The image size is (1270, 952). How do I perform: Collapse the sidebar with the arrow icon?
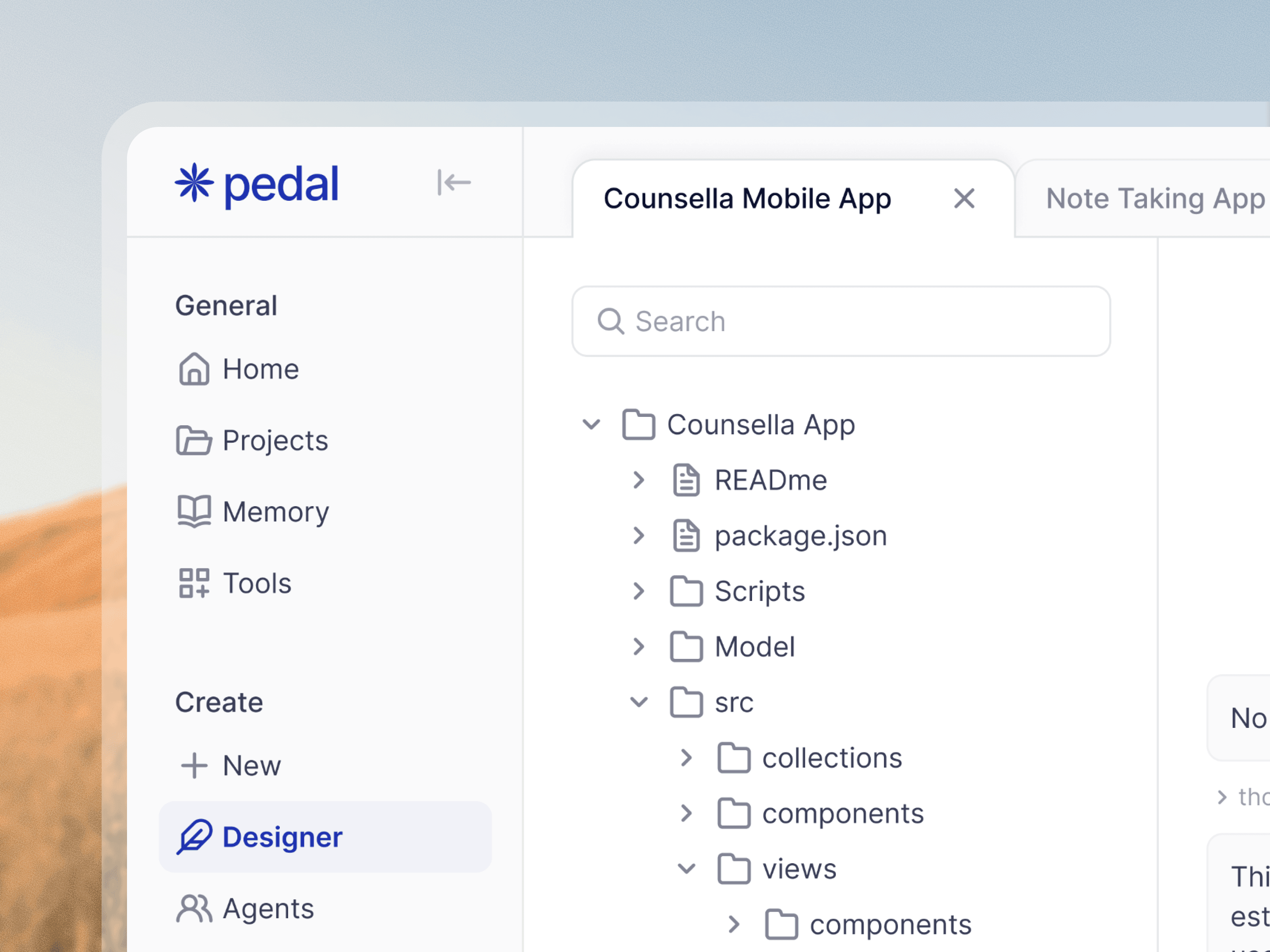(454, 182)
